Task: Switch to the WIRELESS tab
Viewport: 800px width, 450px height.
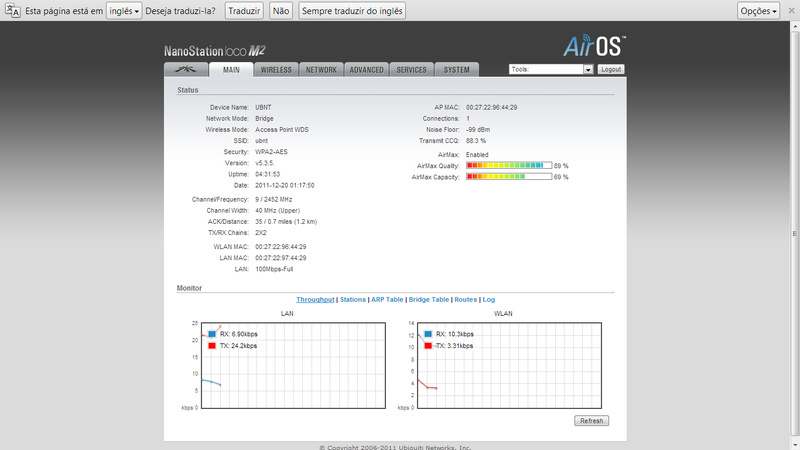Action: coord(276,70)
